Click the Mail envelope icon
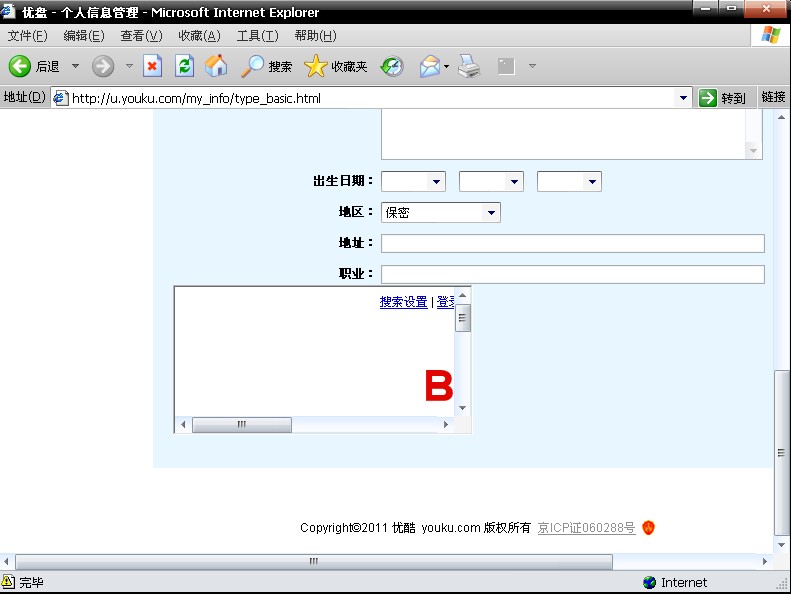This screenshot has width=791, height=594. click(430, 66)
